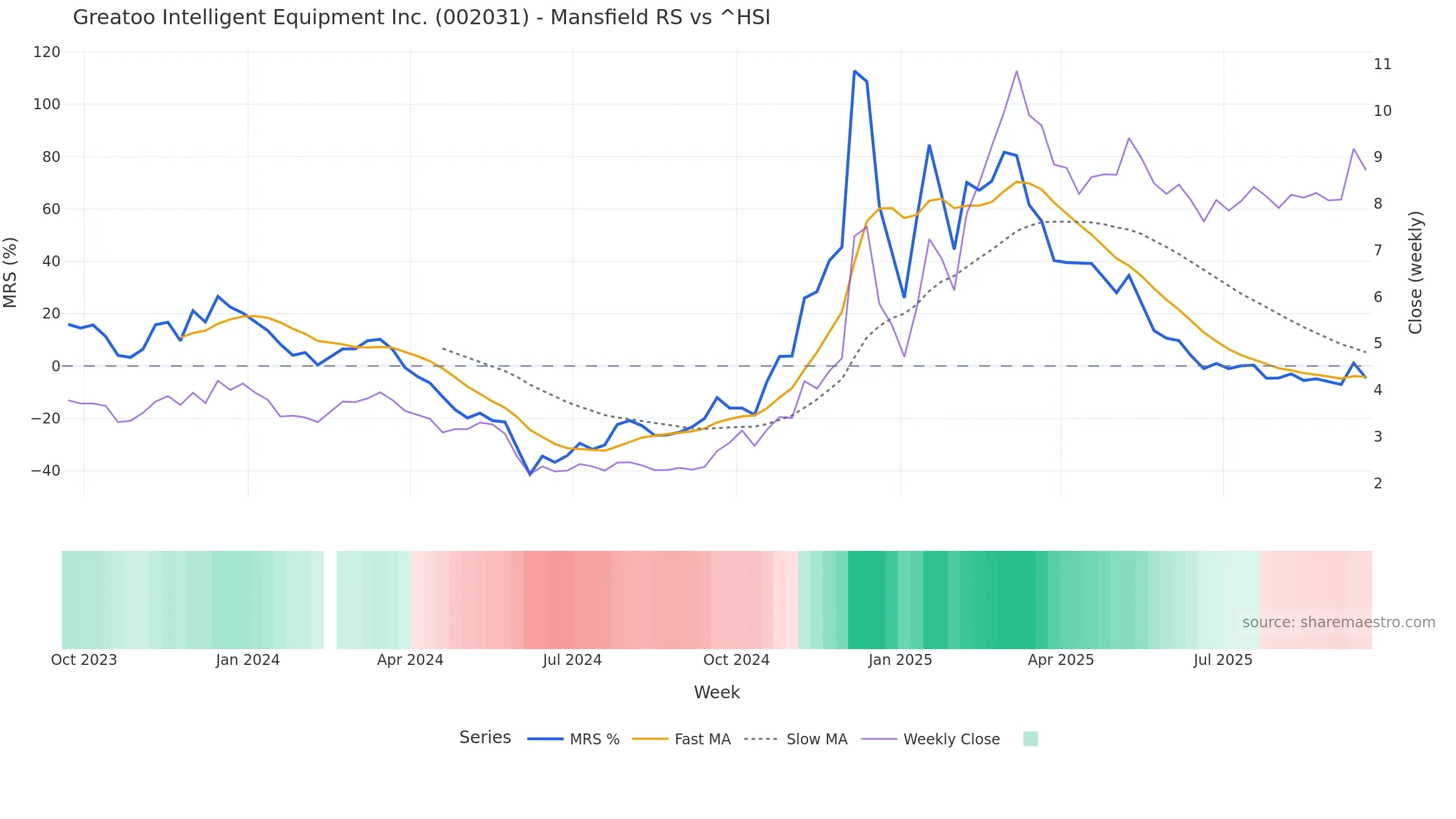
Task: Click the 11 tick on Close axis
Action: (1383, 64)
